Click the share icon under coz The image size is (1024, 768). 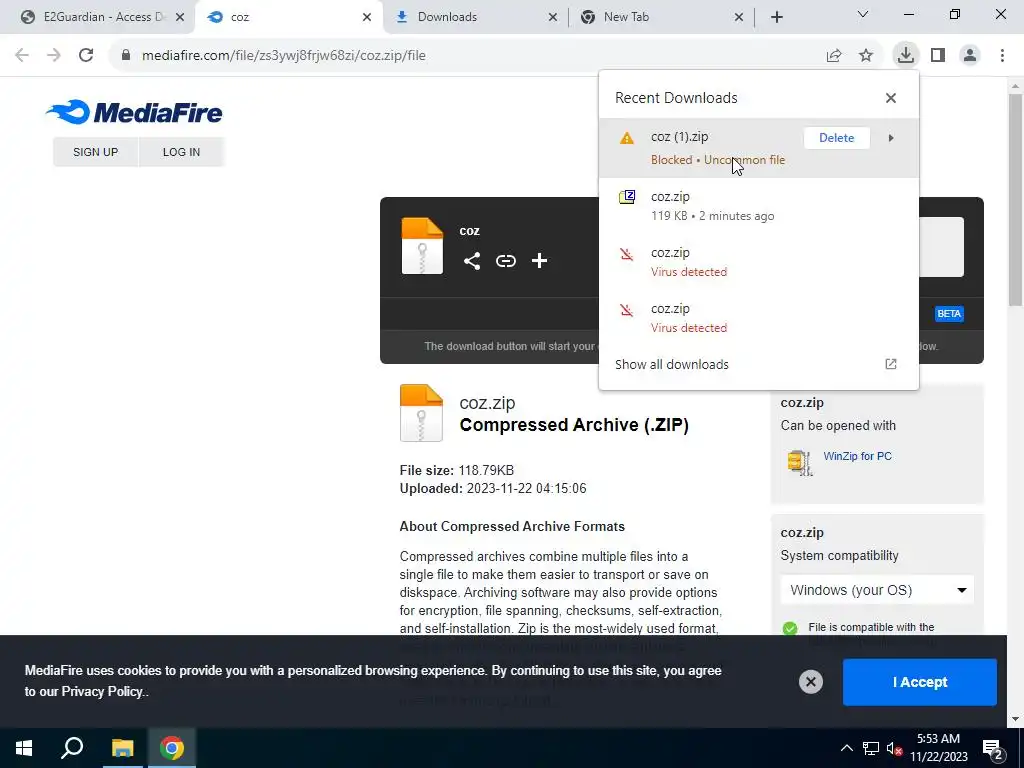(x=472, y=261)
